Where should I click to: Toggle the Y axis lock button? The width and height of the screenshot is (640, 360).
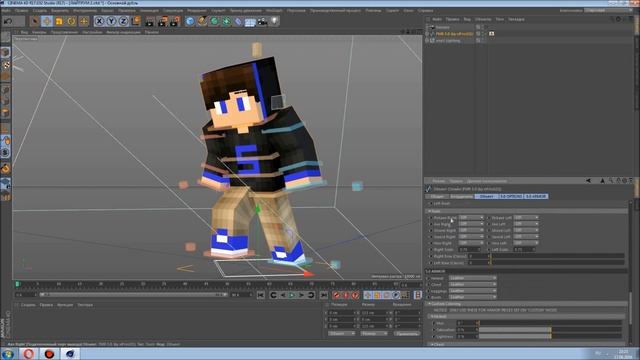(x=111, y=21)
